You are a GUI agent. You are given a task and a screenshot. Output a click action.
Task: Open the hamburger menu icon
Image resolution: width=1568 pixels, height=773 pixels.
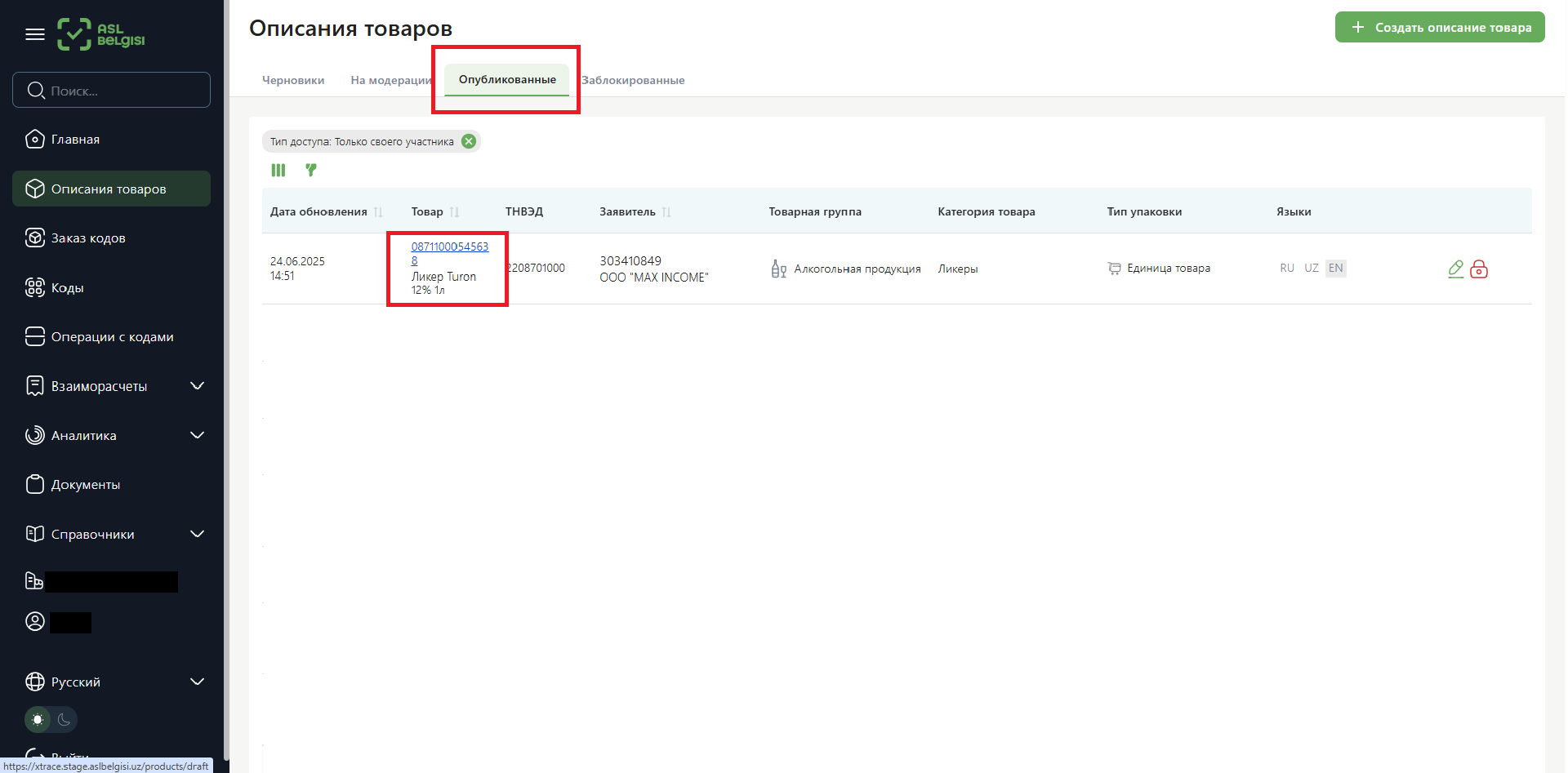pyautogui.click(x=34, y=34)
